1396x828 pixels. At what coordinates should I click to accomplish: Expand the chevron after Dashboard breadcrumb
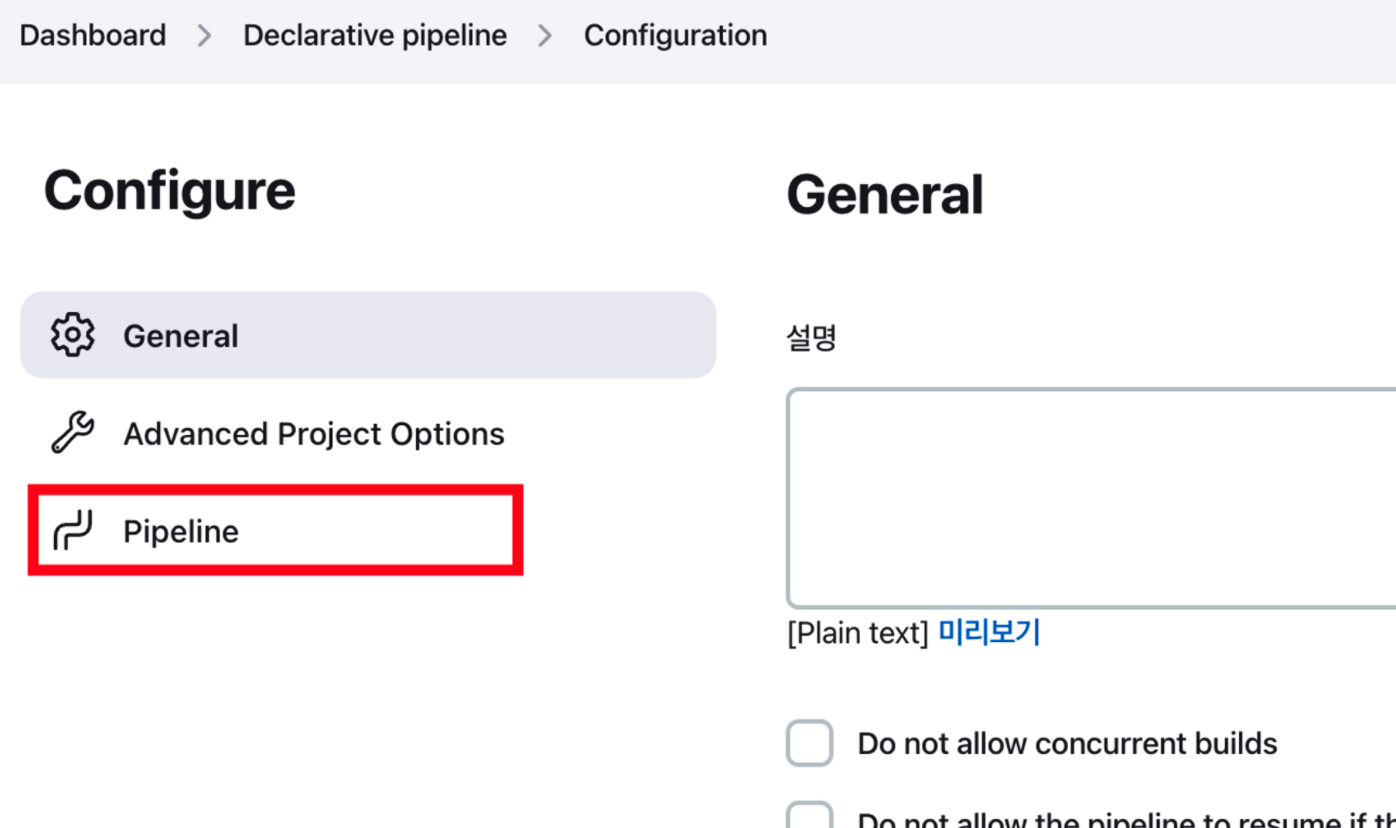tap(205, 36)
